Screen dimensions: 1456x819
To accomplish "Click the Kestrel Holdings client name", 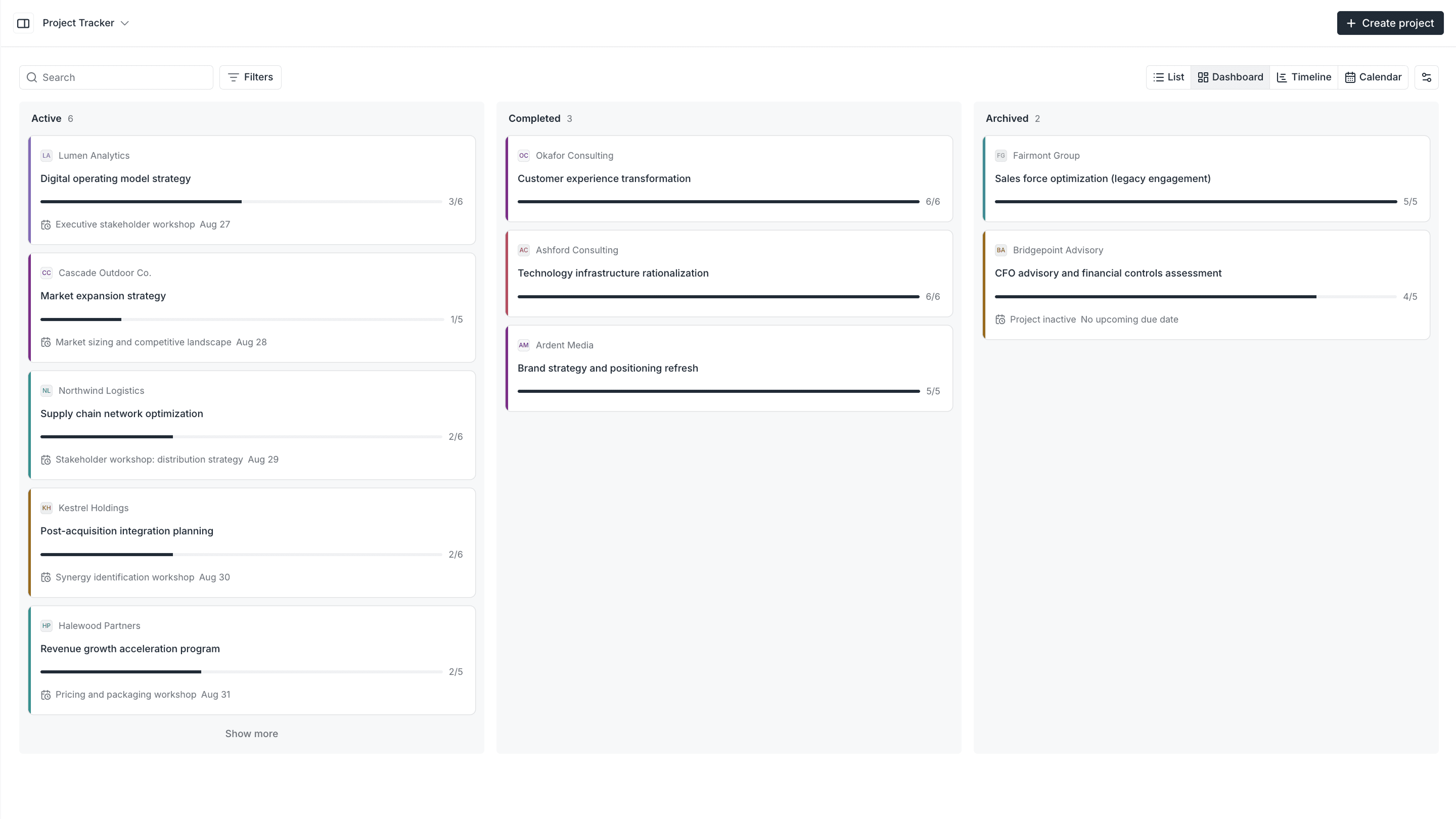I will pos(93,508).
